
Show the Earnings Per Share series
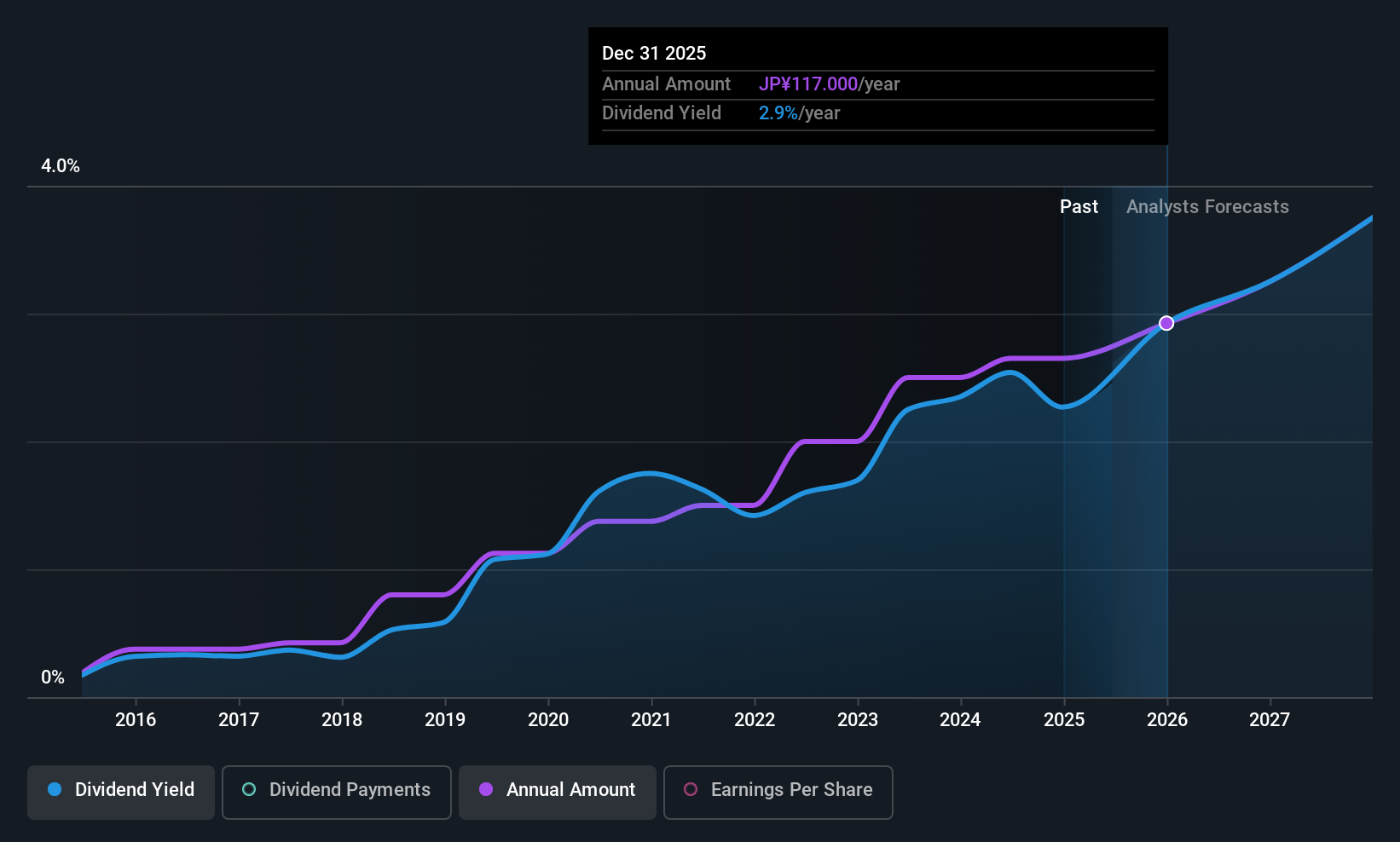tap(778, 793)
